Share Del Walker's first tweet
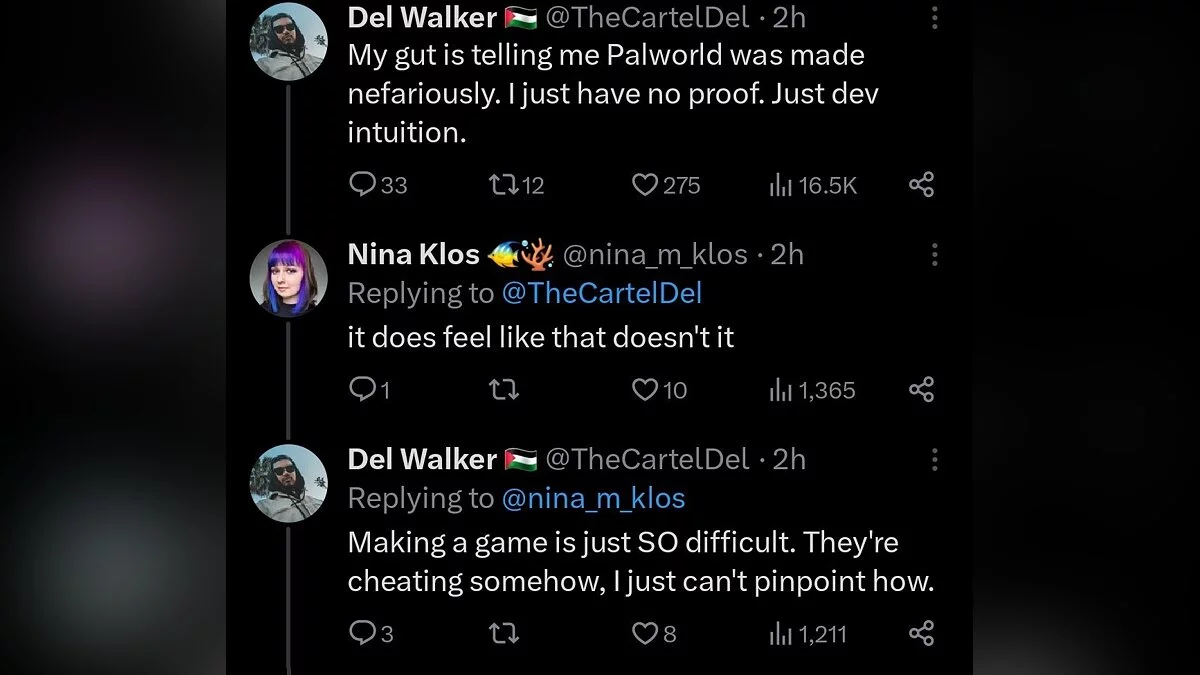The height and width of the screenshot is (675, 1200). click(921, 185)
